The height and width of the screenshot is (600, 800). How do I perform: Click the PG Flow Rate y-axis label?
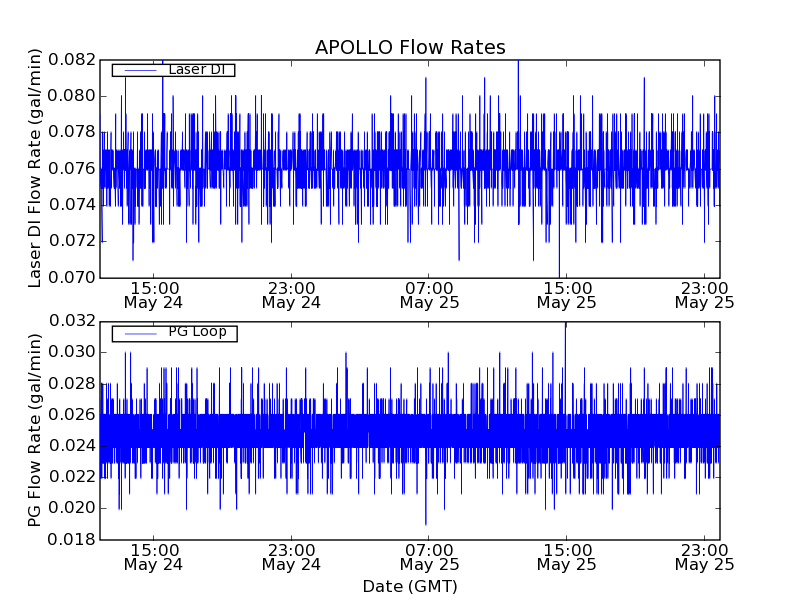(35, 430)
